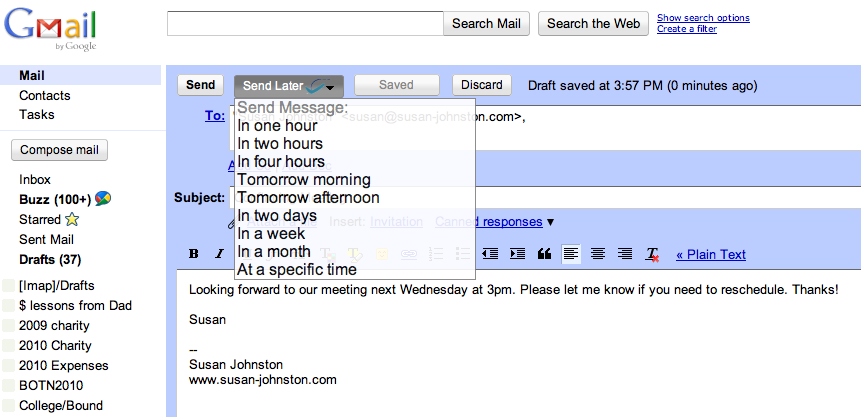Toggle italic formatting
The image size is (861, 417).
click(x=219, y=254)
